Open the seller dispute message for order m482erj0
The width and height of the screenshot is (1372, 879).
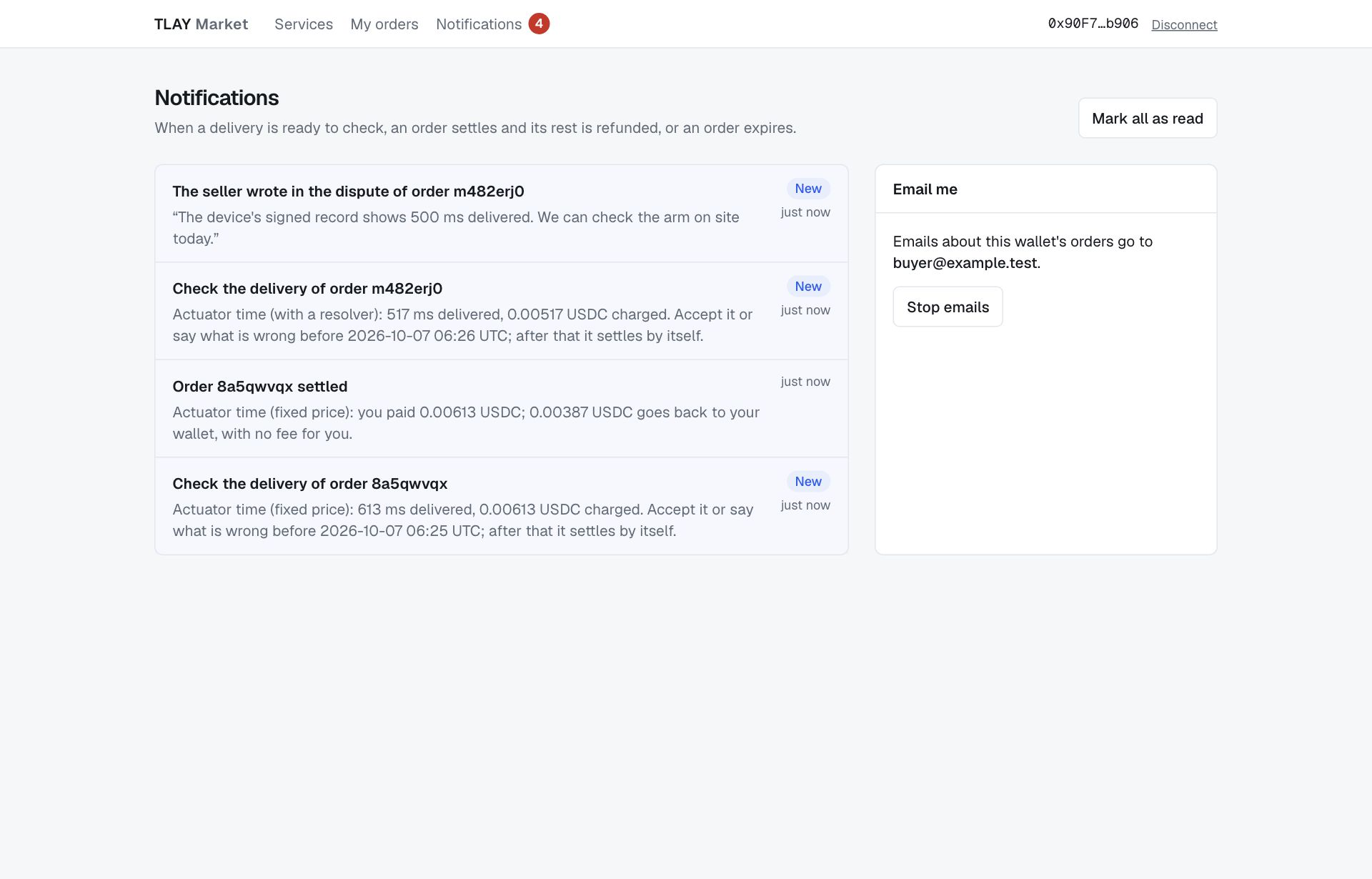[502, 214]
